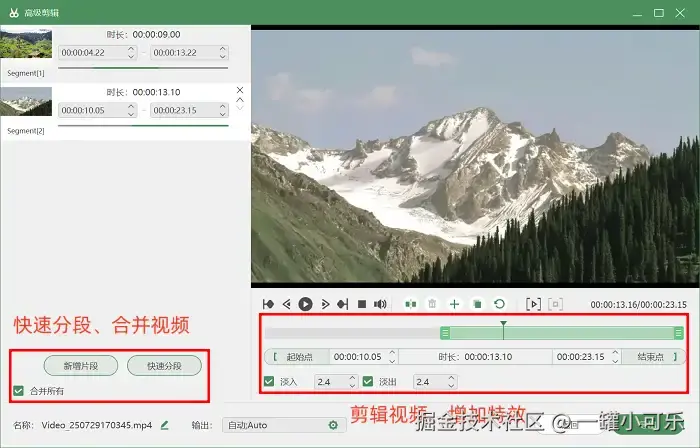Screen dimensions: 700x448
Task: Click the bracketed square icon
Action: tap(555, 304)
